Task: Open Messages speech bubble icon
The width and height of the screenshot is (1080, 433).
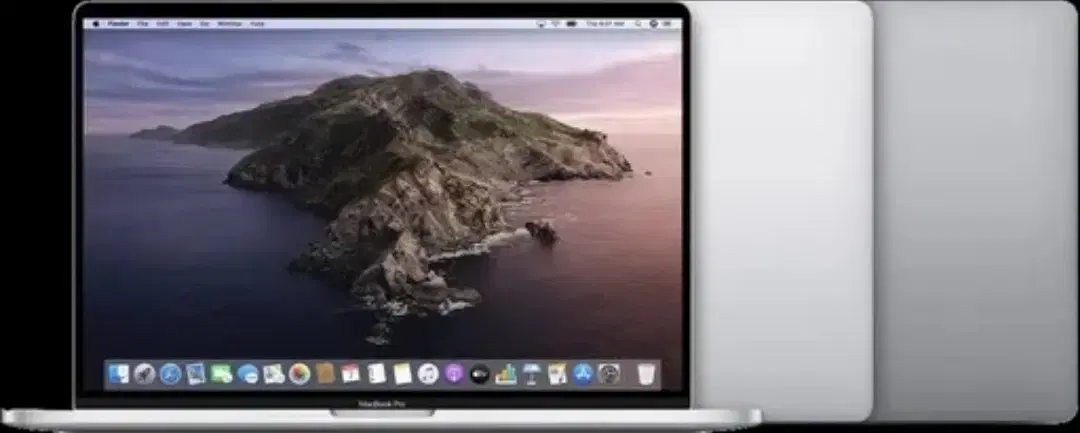Action: 248,374
